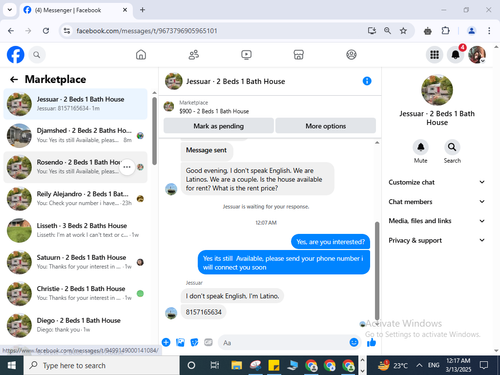Open the emoji picker smiley icon
This screenshot has width=500, height=375.
pyautogui.click(x=354, y=342)
